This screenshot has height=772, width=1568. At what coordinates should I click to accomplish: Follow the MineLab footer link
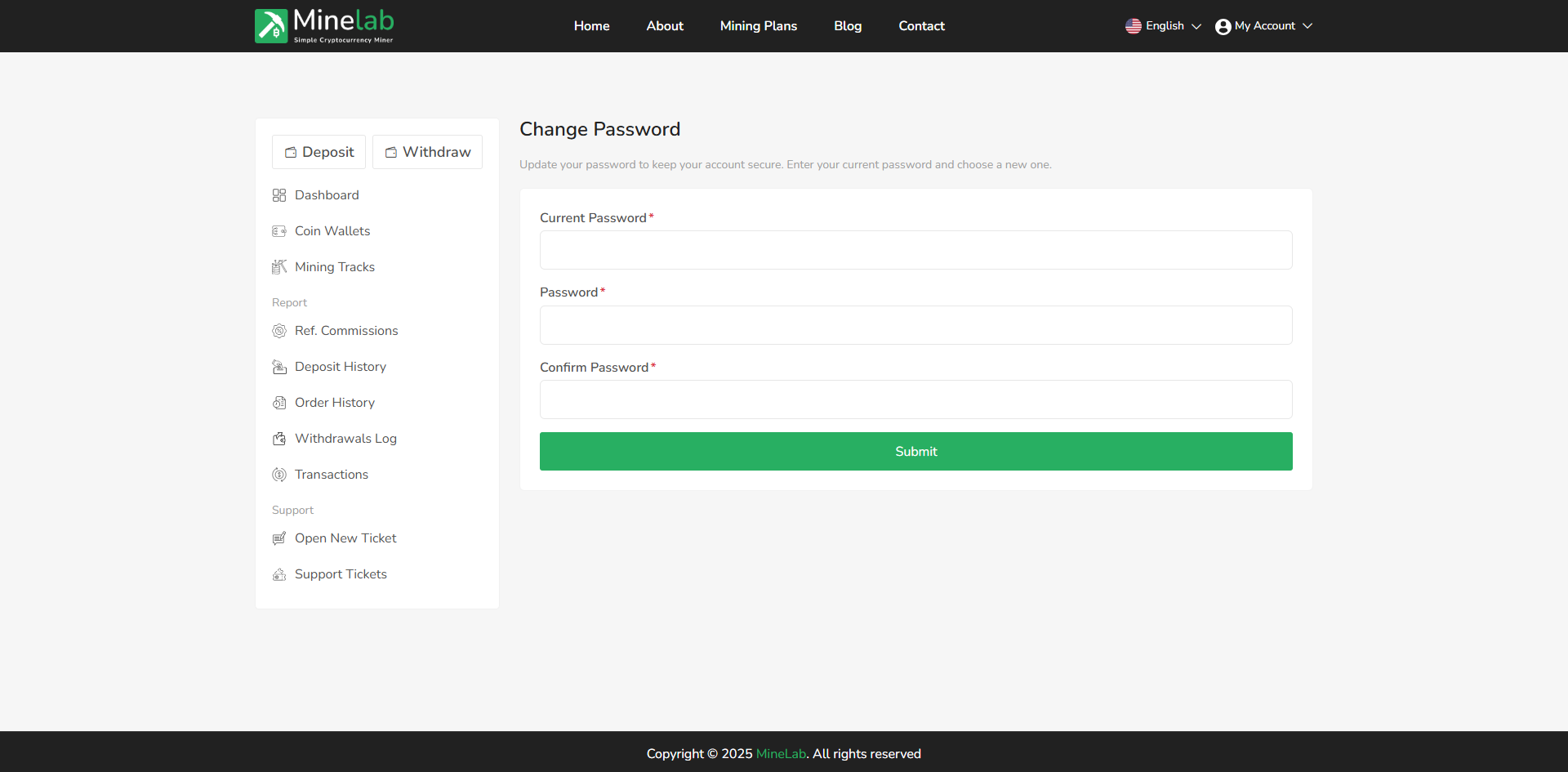coord(781,753)
